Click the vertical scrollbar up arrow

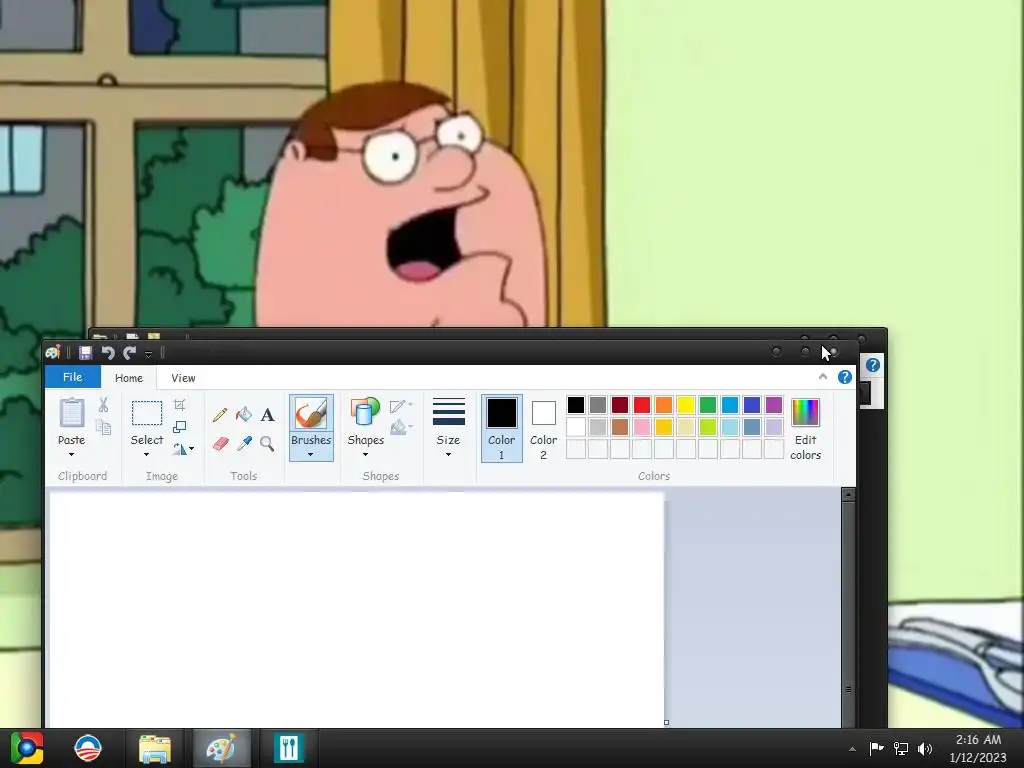point(848,495)
